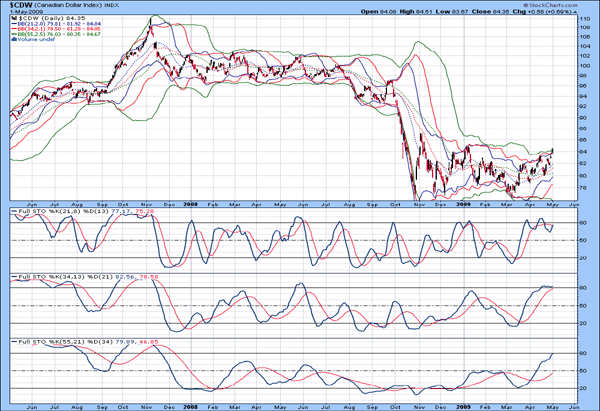Click the price peak candle near November 2007
The height and width of the screenshot is (411, 600).
(x=152, y=24)
